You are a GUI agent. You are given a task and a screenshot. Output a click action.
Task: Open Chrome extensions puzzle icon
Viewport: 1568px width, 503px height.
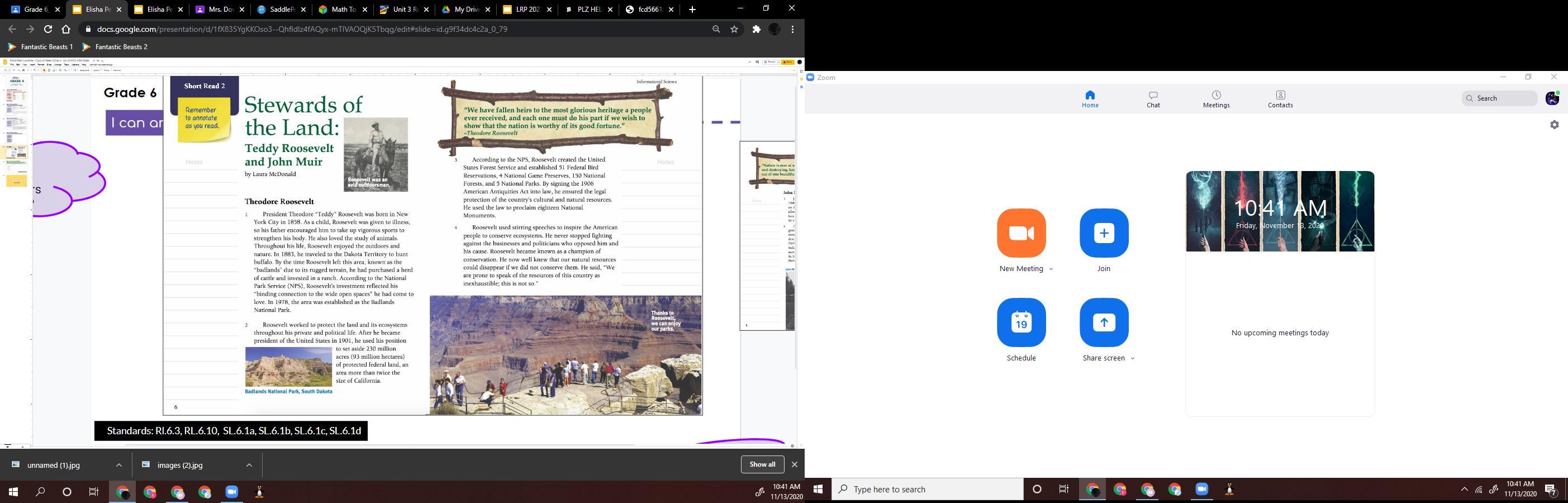tap(756, 29)
